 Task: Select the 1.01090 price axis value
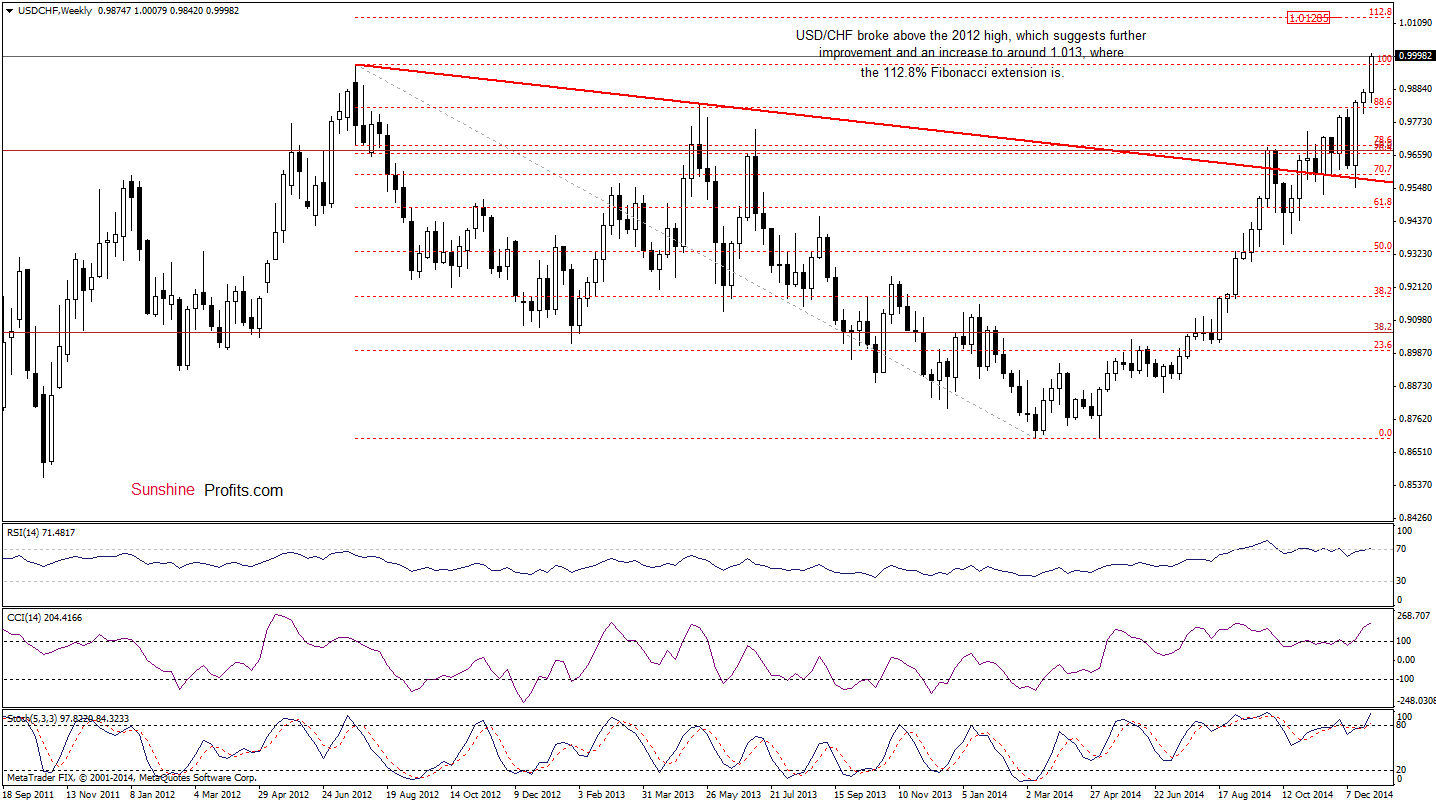click(x=1415, y=22)
